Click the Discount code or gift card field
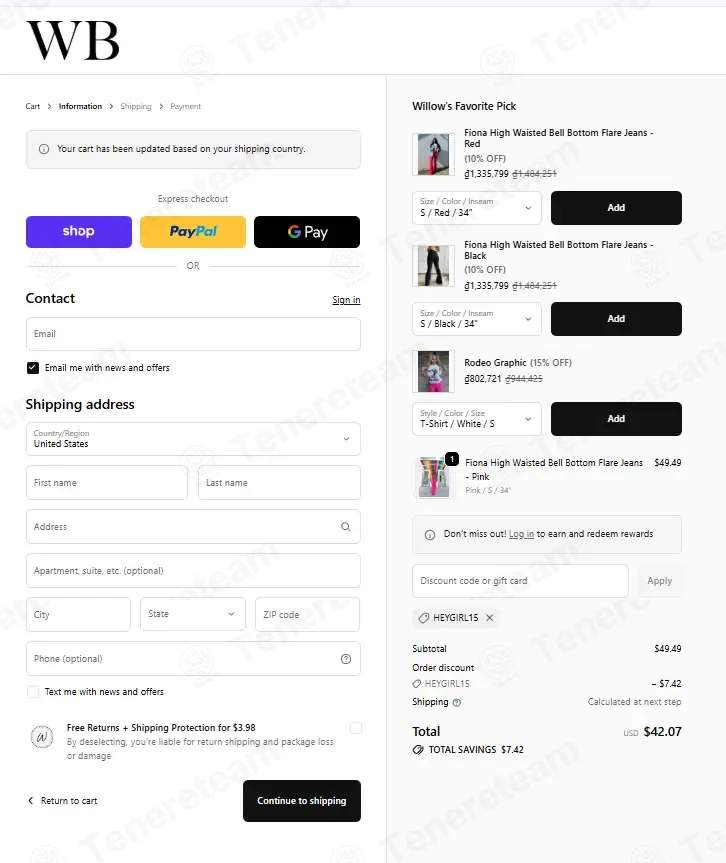The image size is (726, 863). (x=520, y=581)
